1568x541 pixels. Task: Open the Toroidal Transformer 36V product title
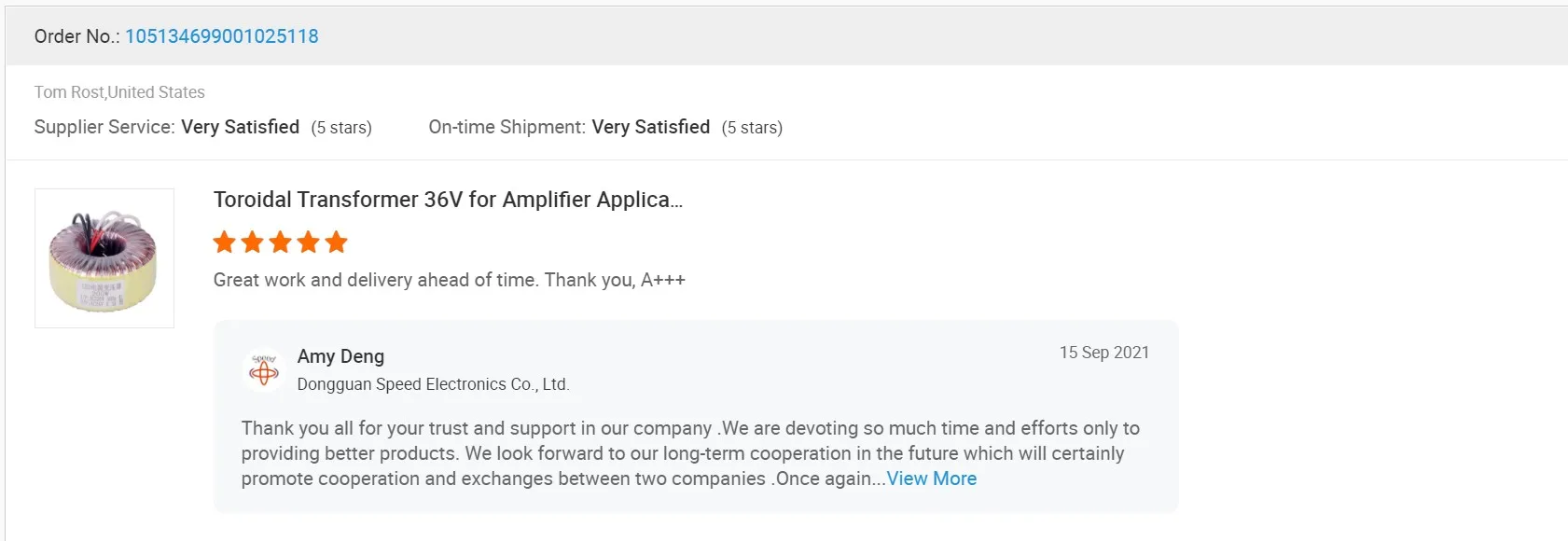(x=448, y=200)
